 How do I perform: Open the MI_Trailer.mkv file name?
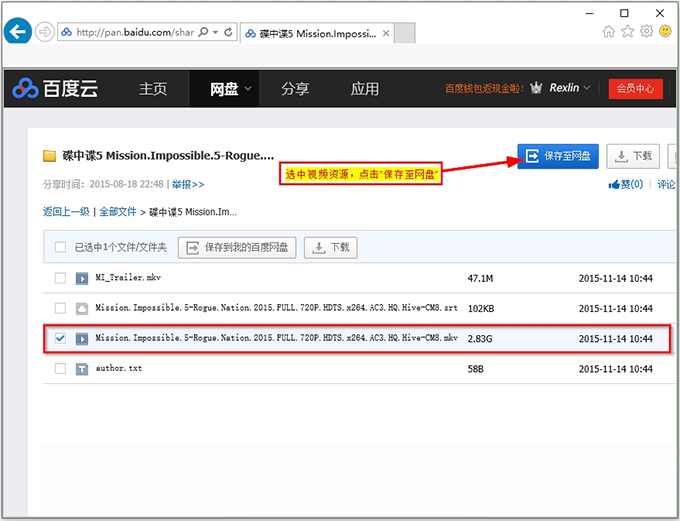click(128, 278)
